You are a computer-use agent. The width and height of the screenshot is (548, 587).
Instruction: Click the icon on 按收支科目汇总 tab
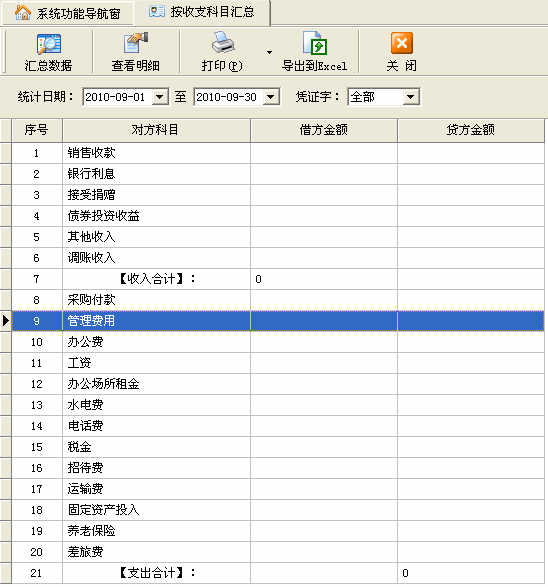click(x=157, y=12)
